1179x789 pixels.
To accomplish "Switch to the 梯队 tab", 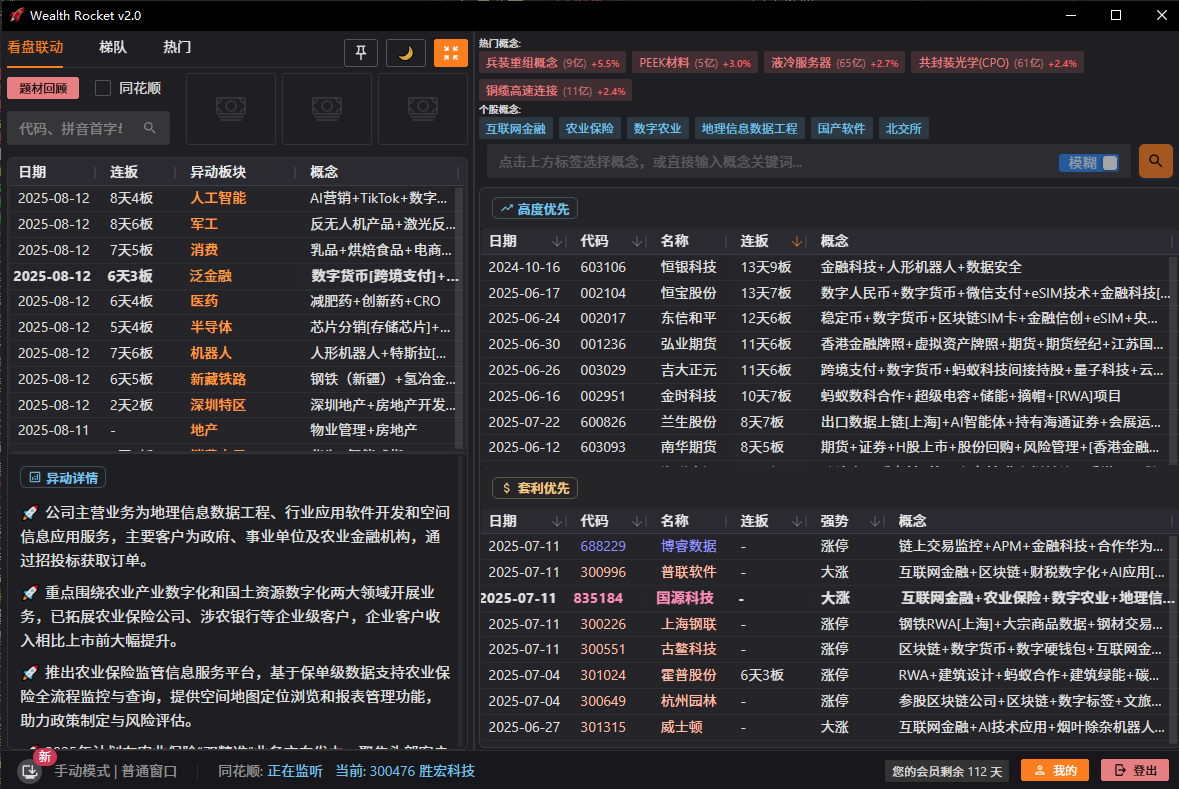I will click(113, 47).
